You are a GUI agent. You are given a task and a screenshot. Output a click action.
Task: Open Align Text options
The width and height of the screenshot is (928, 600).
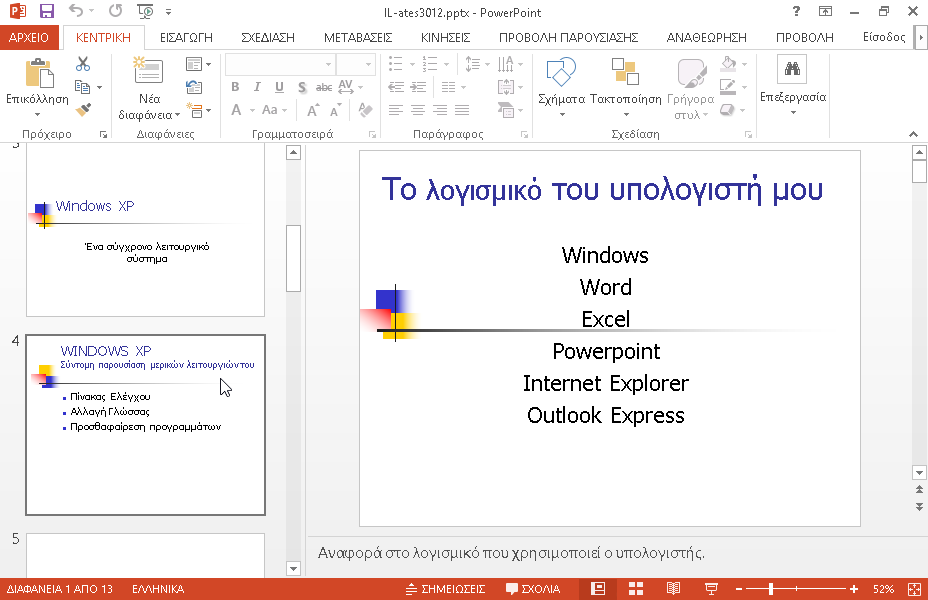tap(510, 87)
